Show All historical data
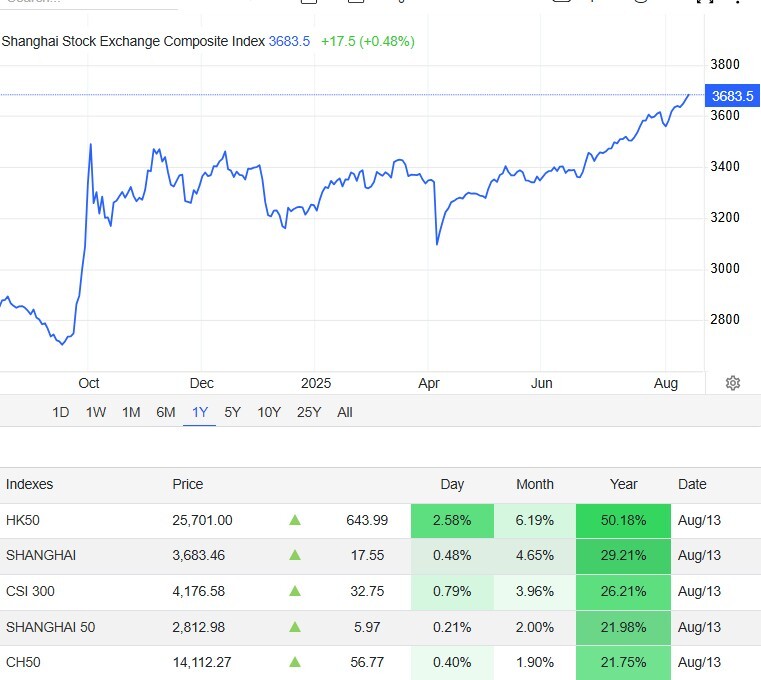The height and width of the screenshot is (680, 761). [345, 413]
